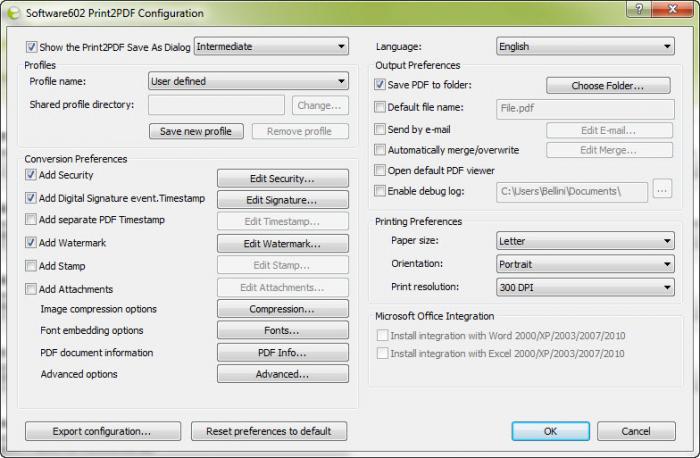Click 'Conversion Preferences' group label

click(x=75, y=159)
